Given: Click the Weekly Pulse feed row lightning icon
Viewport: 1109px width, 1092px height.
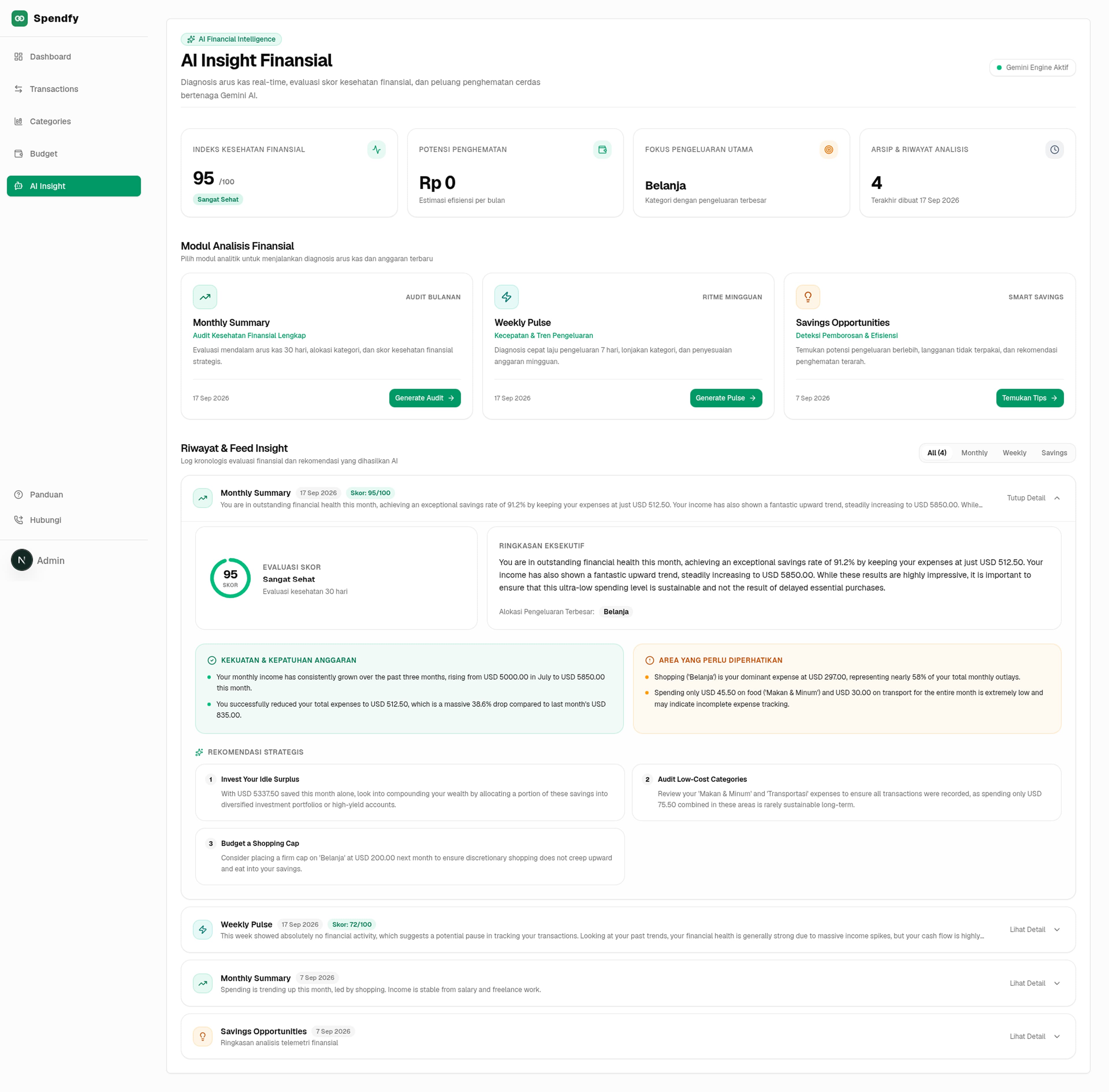Looking at the screenshot, I should [x=202, y=930].
